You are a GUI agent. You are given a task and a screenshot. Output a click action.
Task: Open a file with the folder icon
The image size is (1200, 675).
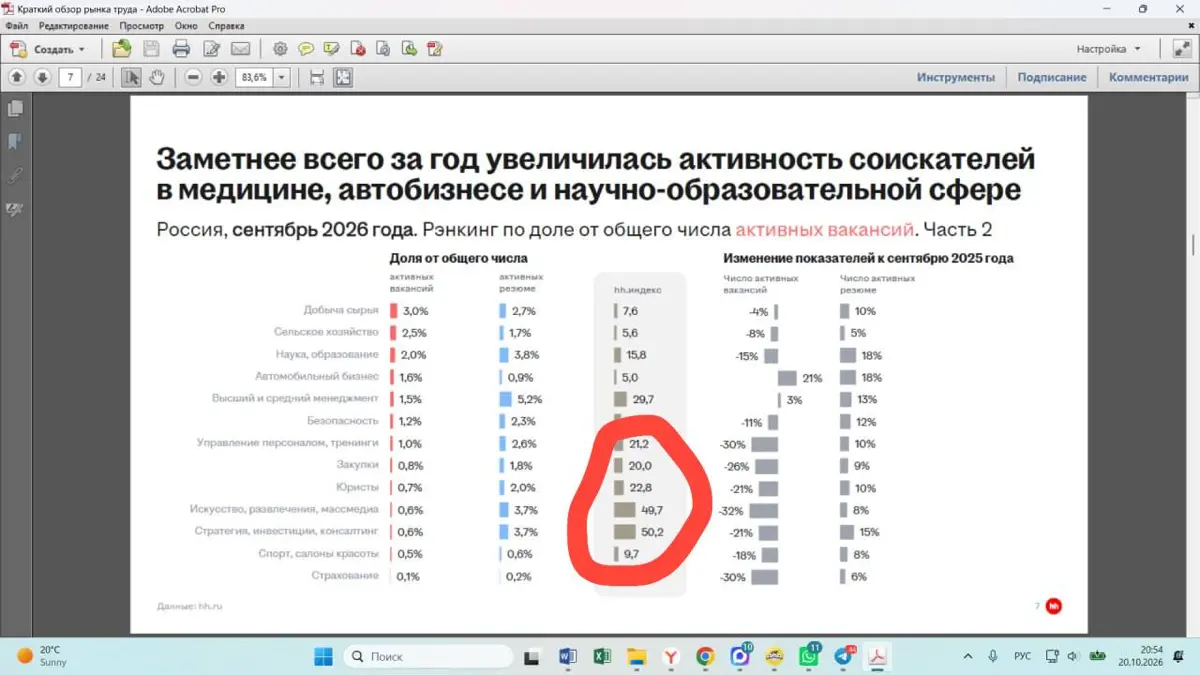pos(121,48)
